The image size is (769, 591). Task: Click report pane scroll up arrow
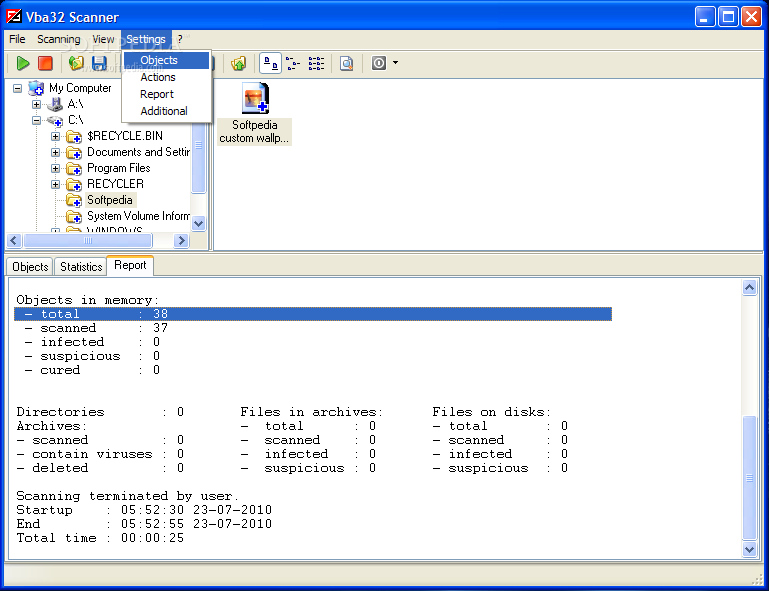749,287
